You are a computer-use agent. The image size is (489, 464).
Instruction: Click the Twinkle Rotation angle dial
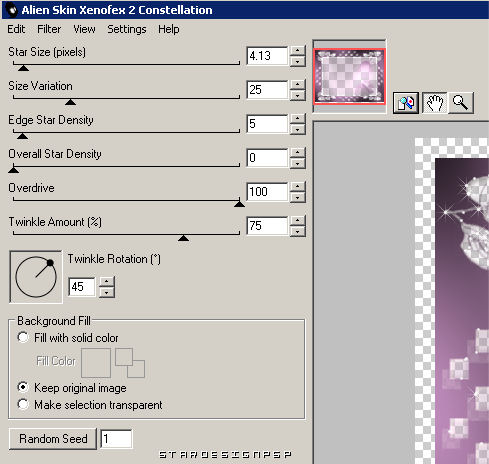click(x=36, y=277)
